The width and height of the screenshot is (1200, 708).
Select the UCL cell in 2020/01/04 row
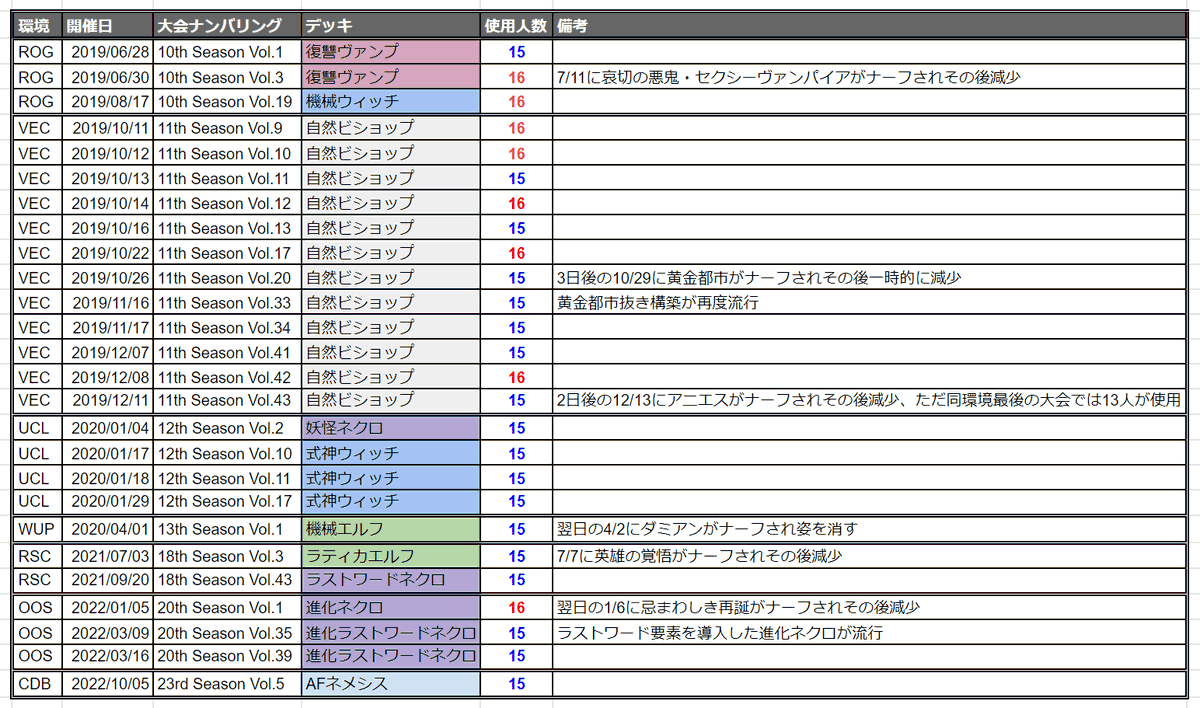39,428
